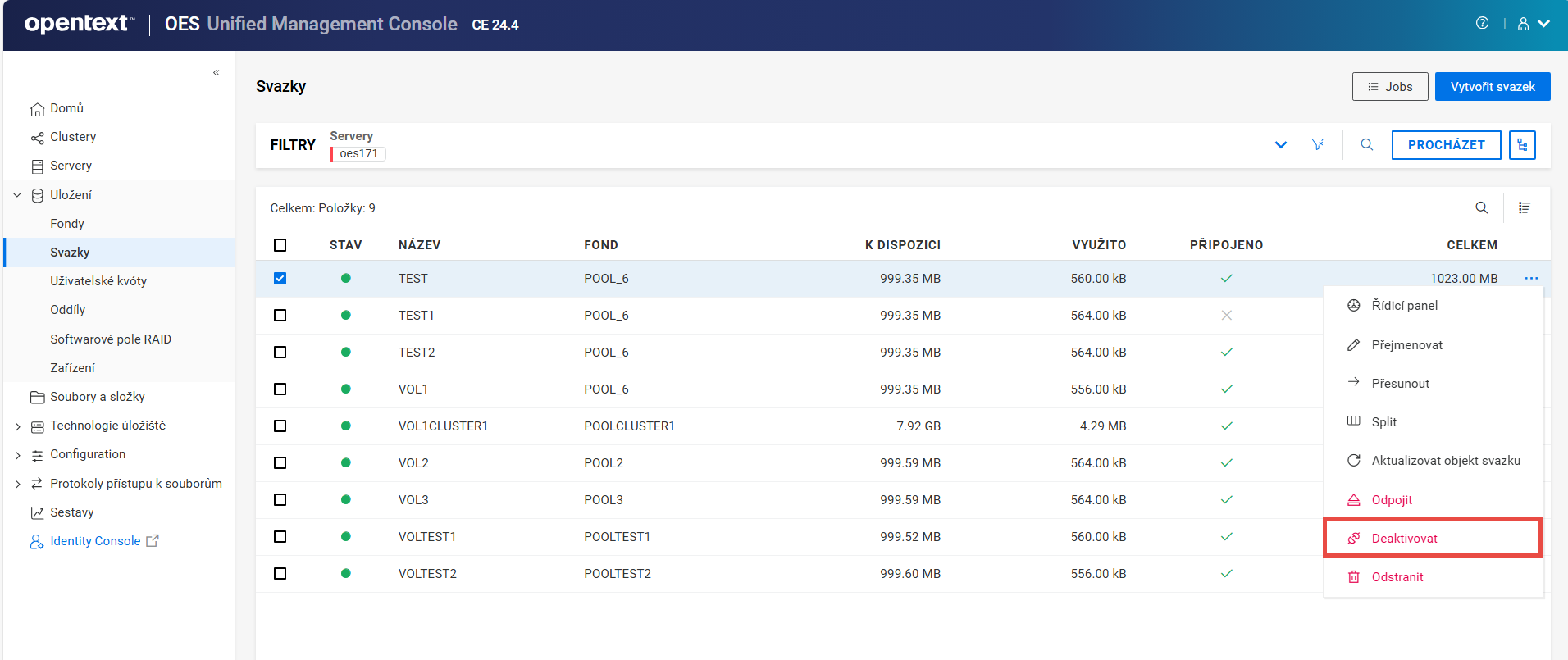Click the search icon in filter bar
This screenshot has height=660, width=1568.
pyautogui.click(x=1366, y=144)
